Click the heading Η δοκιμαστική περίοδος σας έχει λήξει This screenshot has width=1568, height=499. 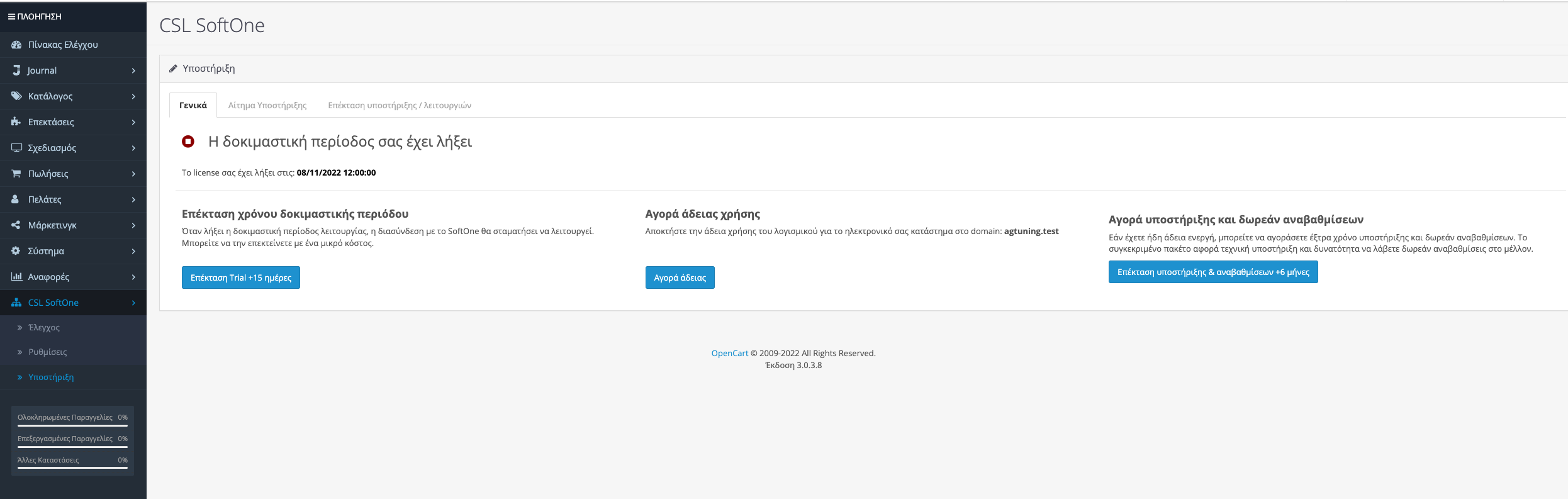pos(340,142)
